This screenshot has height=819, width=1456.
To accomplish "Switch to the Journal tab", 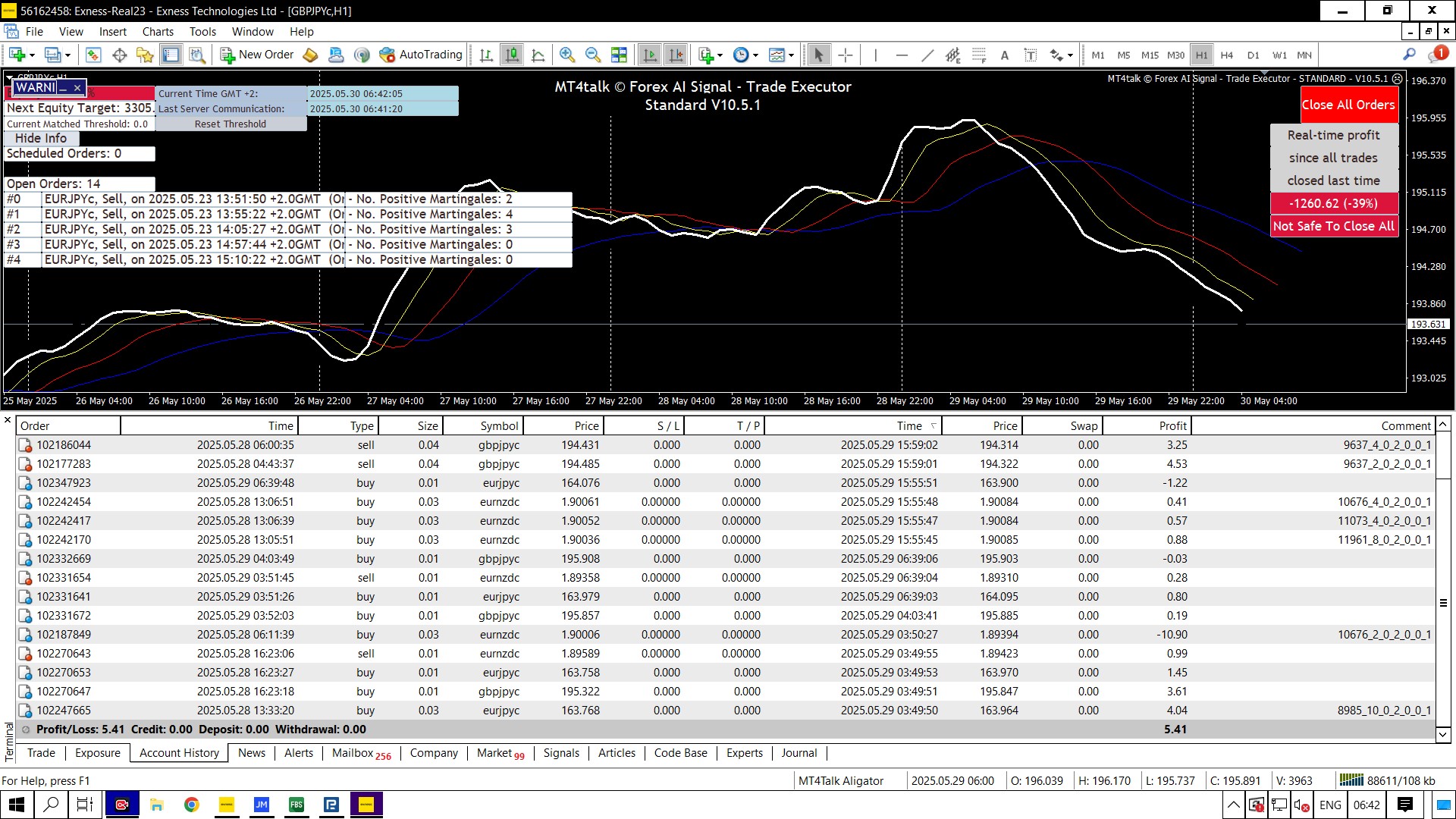I will coord(799,753).
